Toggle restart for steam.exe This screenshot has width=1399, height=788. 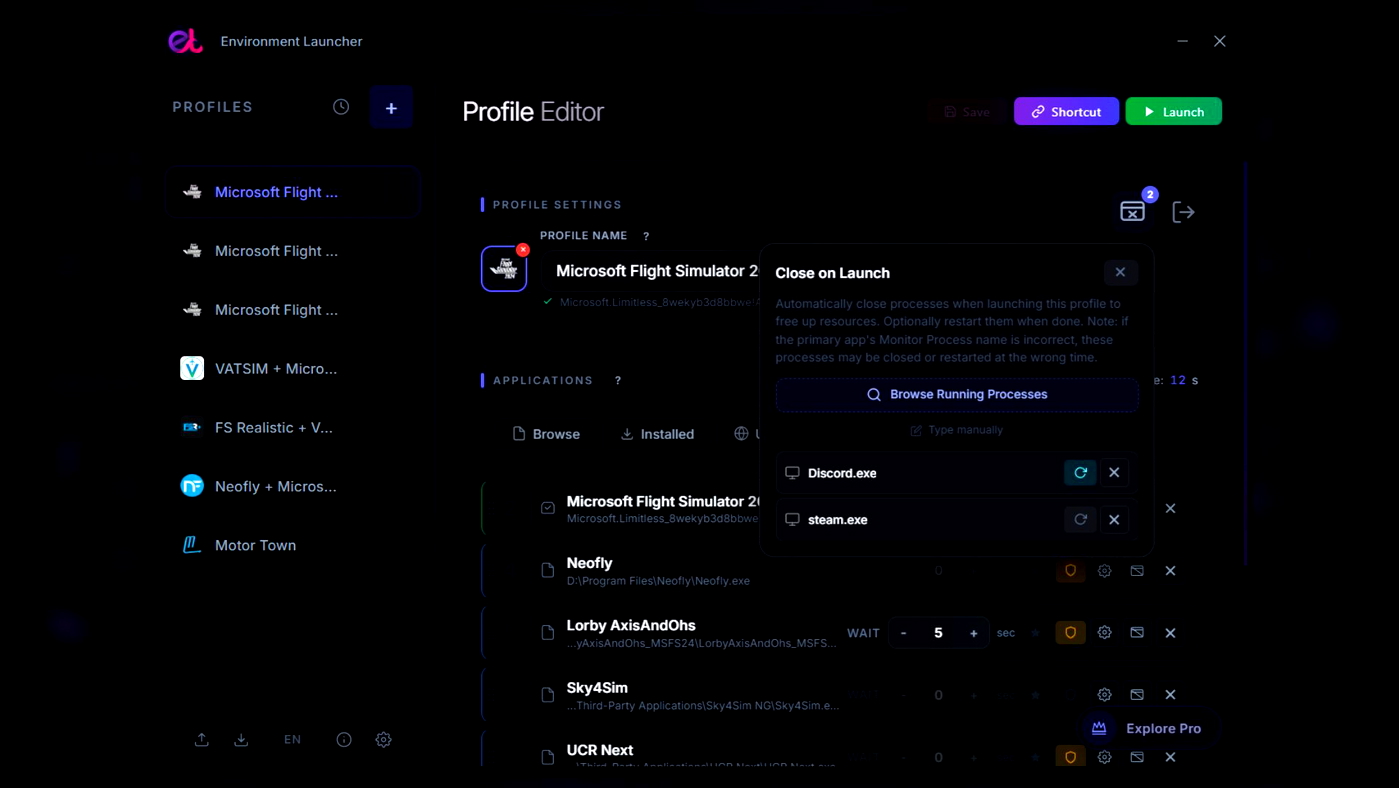tap(1080, 520)
